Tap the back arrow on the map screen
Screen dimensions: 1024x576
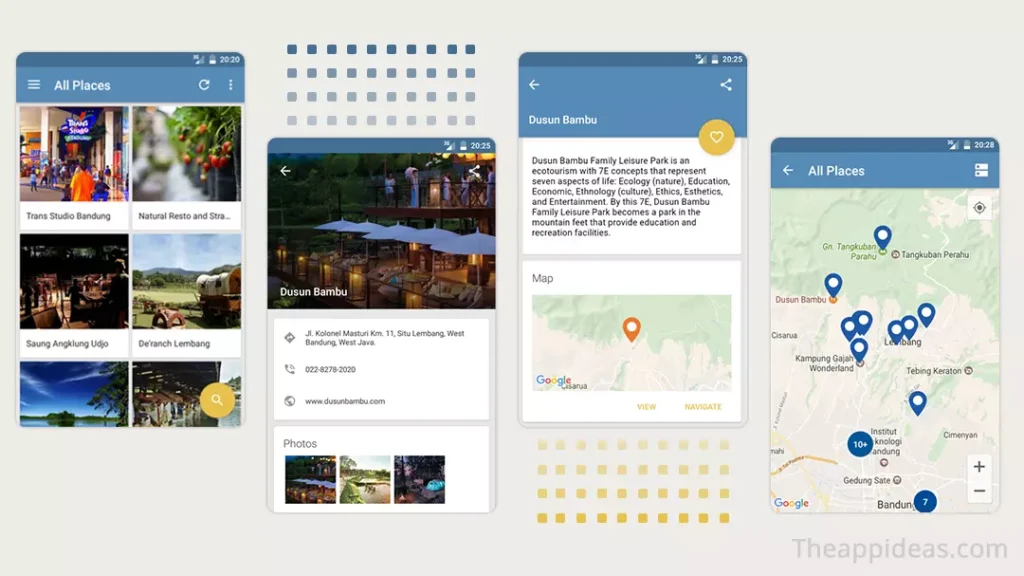pyautogui.click(x=788, y=170)
